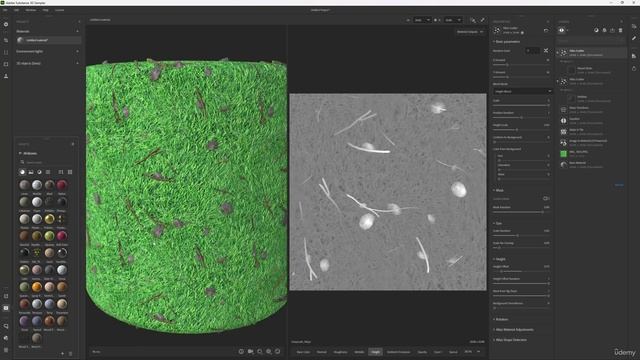Open the Edit menu
This screenshot has height=360, width=640.
[16, 10]
